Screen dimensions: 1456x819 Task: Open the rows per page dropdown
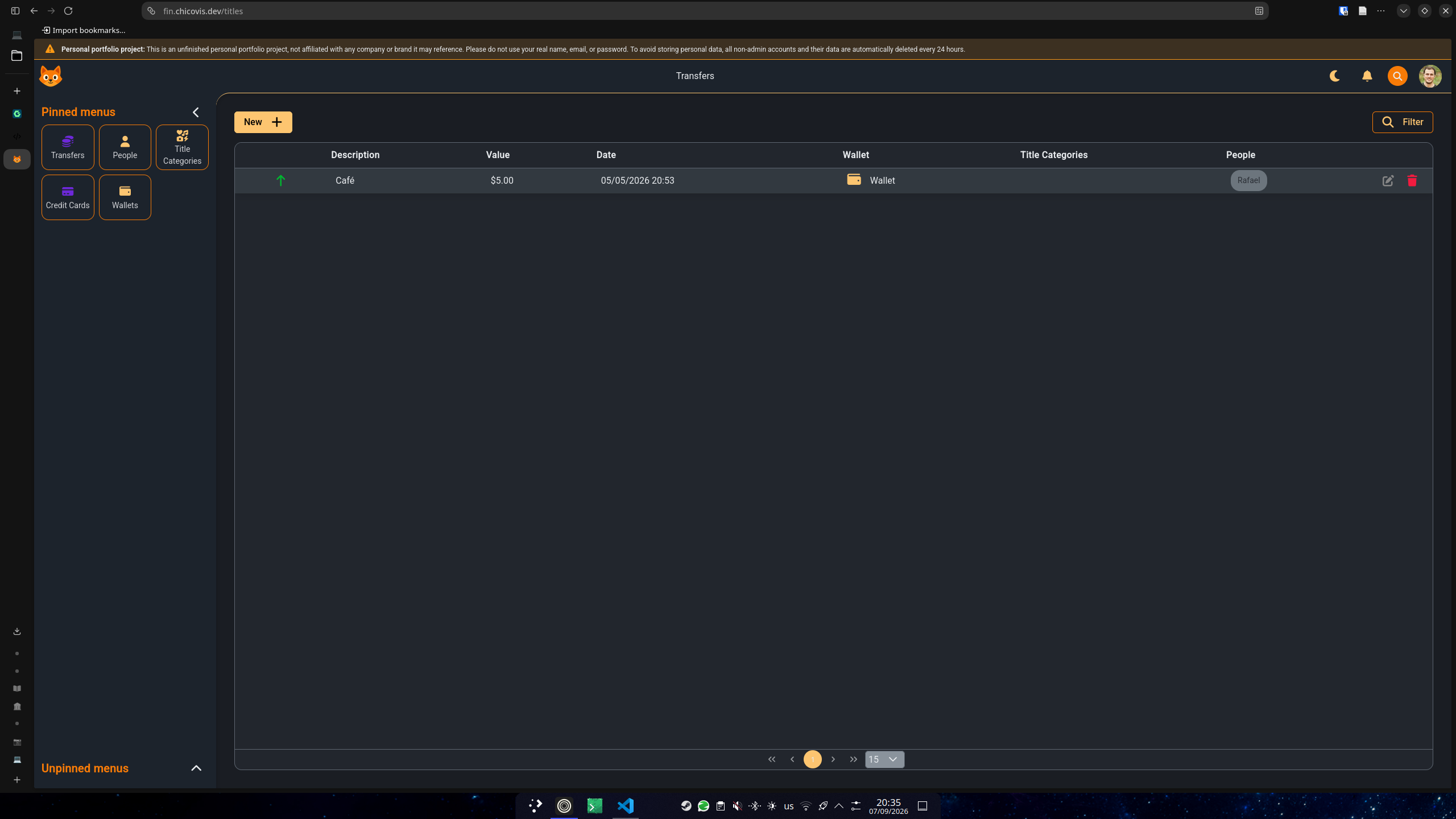(x=884, y=759)
